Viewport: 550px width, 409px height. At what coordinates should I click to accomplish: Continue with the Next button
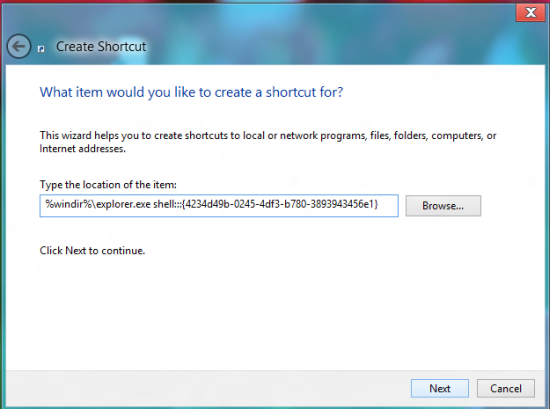point(440,388)
